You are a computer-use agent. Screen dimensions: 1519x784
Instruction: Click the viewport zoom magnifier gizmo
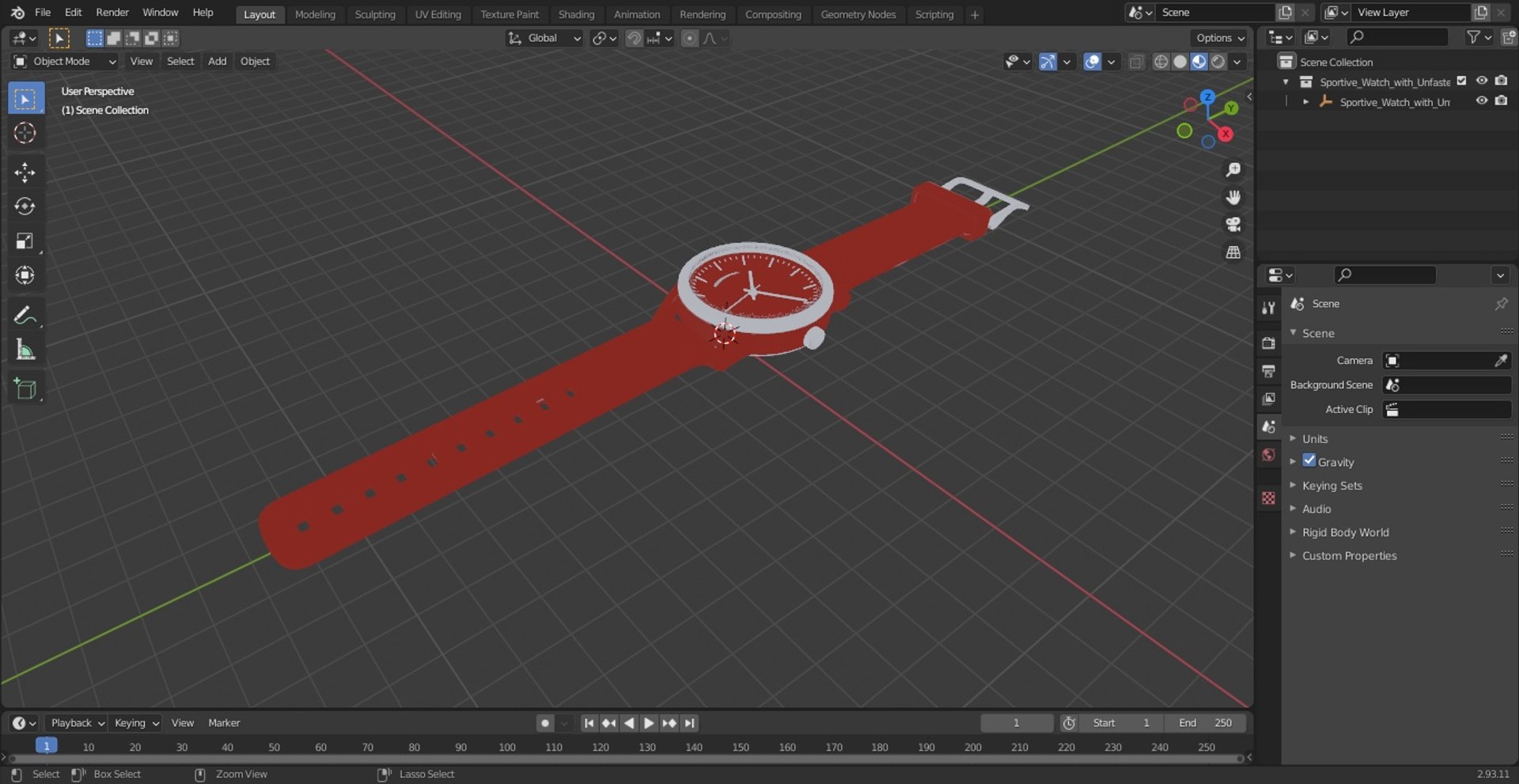(1233, 170)
